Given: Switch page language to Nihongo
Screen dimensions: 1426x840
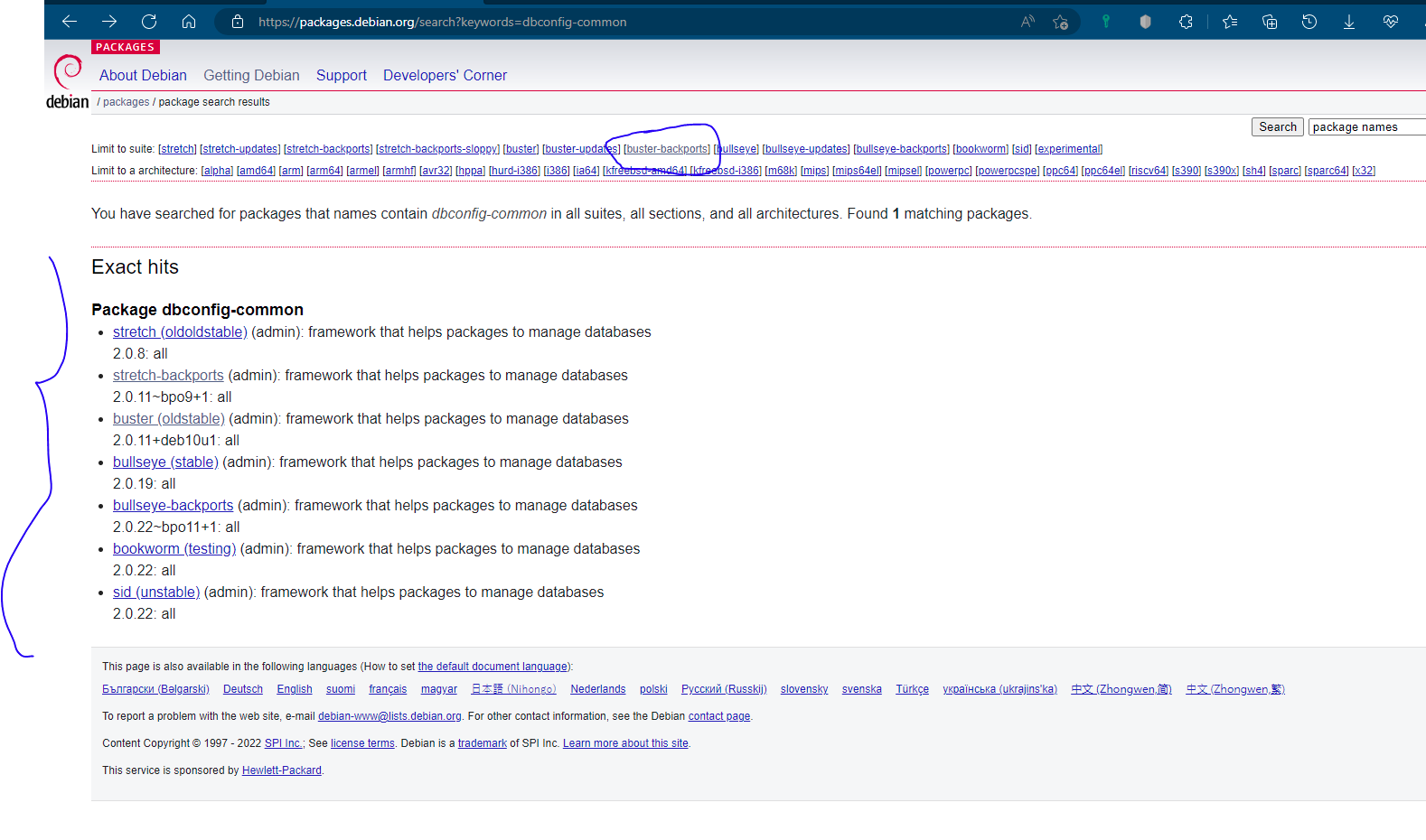Looking at the screenshot, I should coord(513,689).
